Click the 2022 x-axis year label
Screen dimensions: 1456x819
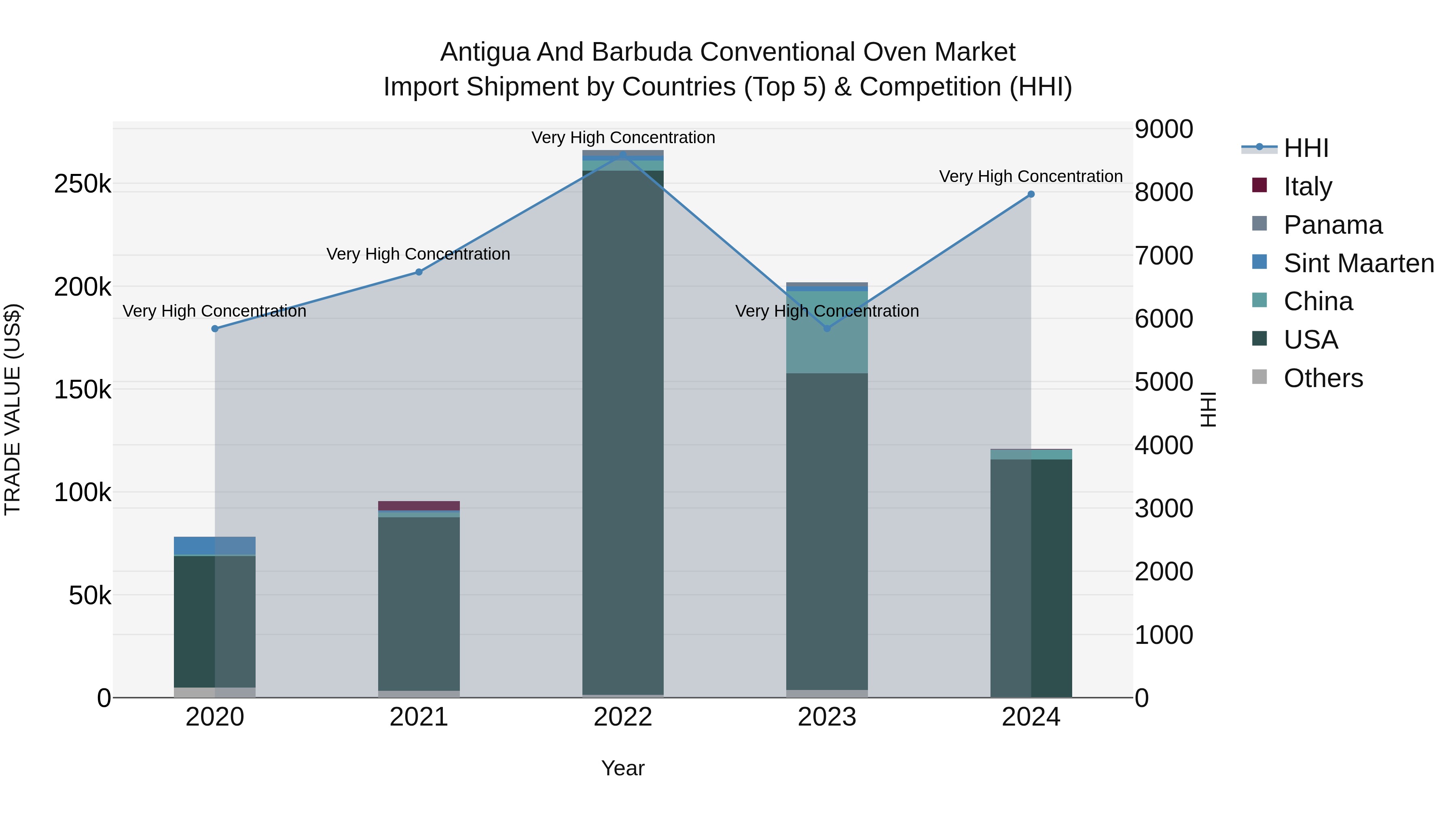(623, 717)
